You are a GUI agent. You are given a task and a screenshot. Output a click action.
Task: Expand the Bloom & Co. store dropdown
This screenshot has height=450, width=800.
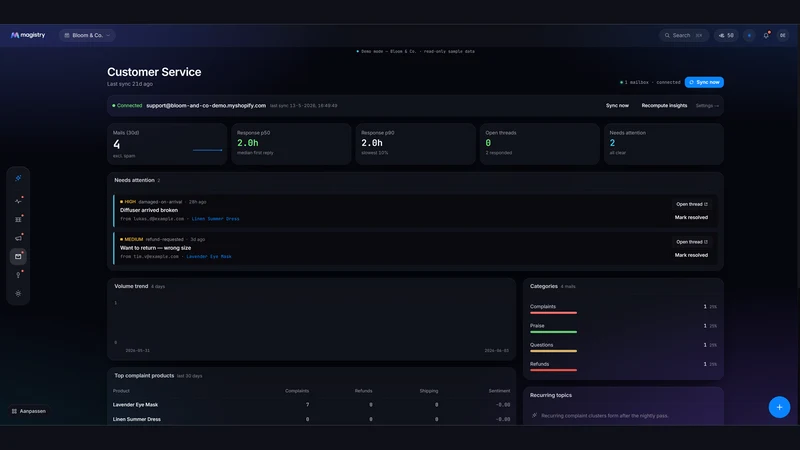point(87,35)
